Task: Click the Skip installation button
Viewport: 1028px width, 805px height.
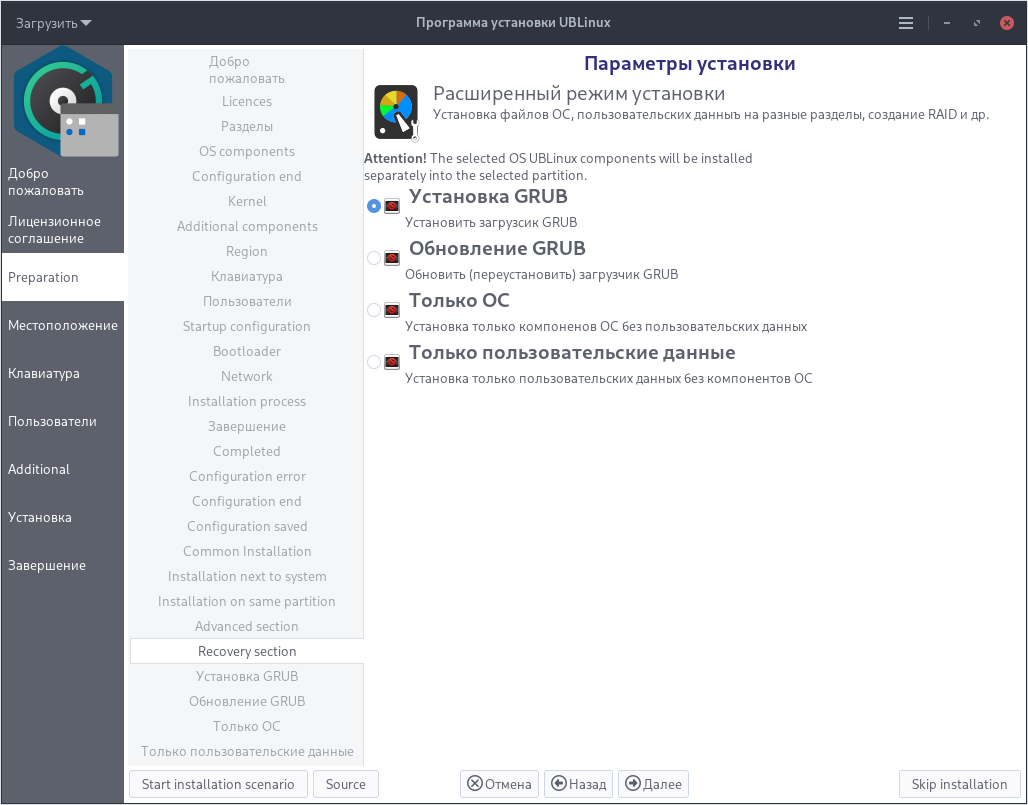Action: tap(959, 784)
